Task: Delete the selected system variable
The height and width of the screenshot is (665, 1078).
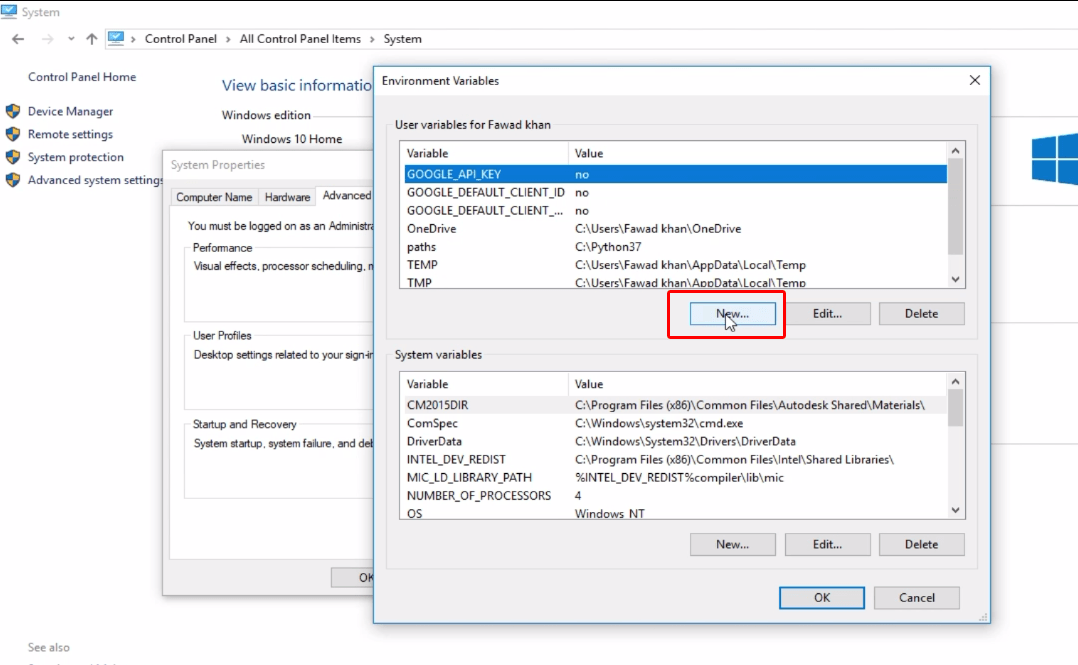Action: 921,544
